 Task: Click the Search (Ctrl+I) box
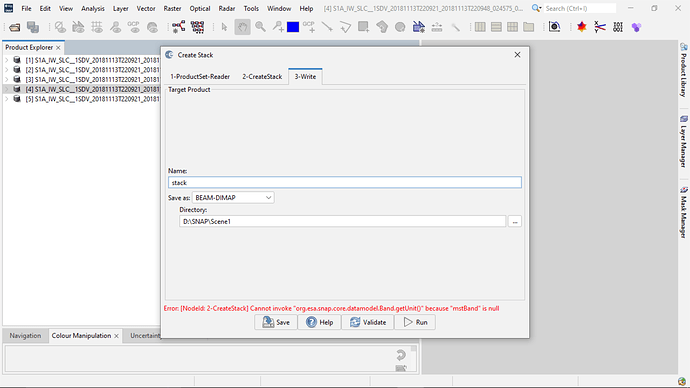pyautogui.click(x=580, y=8)
